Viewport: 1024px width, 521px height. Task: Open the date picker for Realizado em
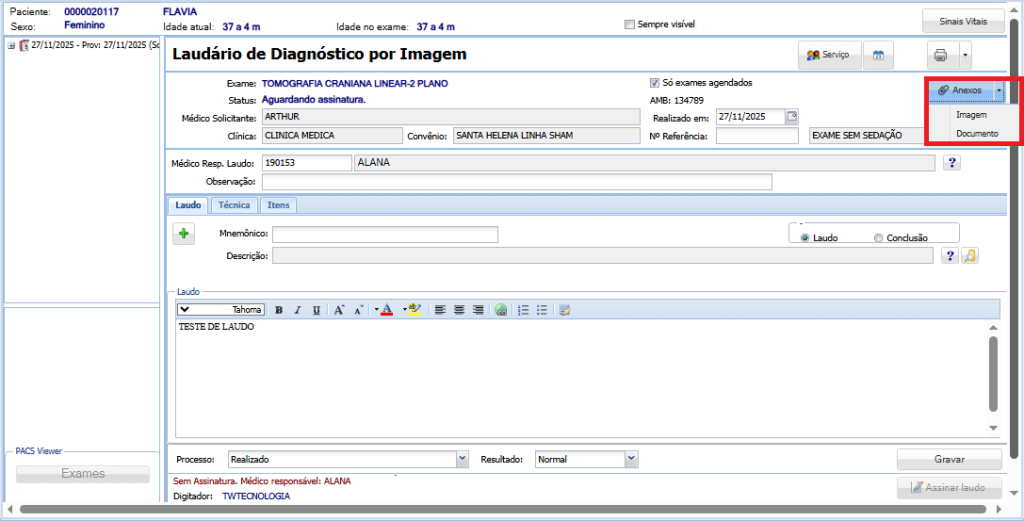pos(793,116)
